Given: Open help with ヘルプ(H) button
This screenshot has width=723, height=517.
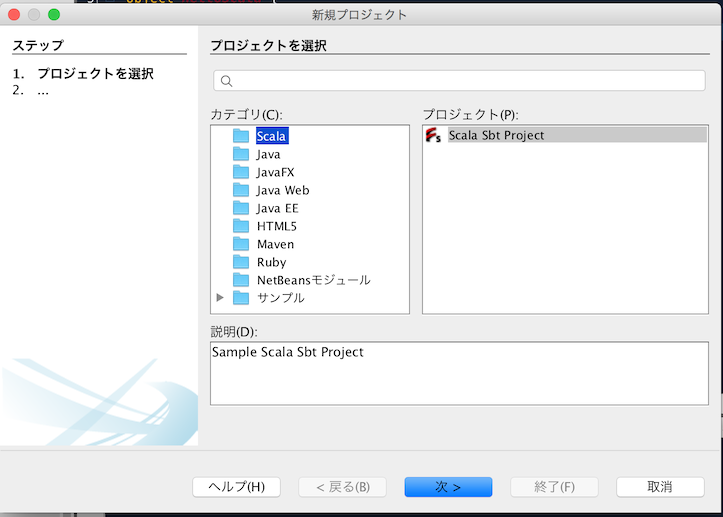Looking at the screenshot, I should [x=236, y=487].
